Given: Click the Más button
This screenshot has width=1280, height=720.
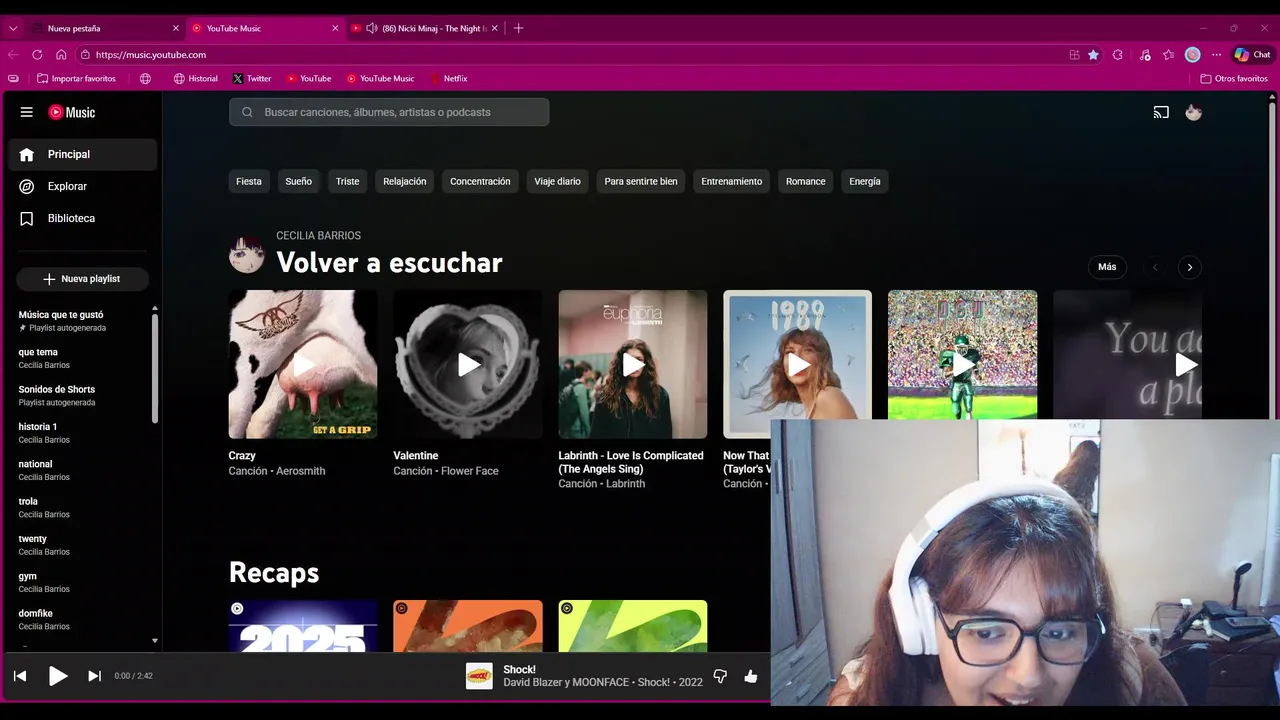Looking at the screenshot, I should [1107, 267].
